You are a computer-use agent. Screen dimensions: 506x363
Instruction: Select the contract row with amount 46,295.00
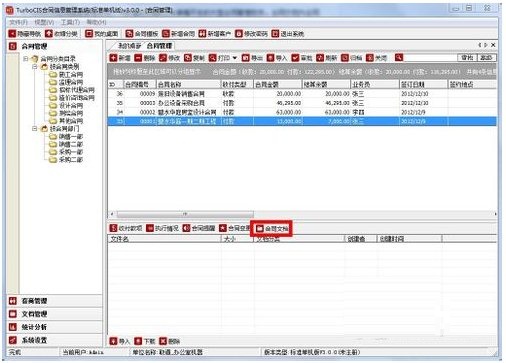[x=302, y=103]
